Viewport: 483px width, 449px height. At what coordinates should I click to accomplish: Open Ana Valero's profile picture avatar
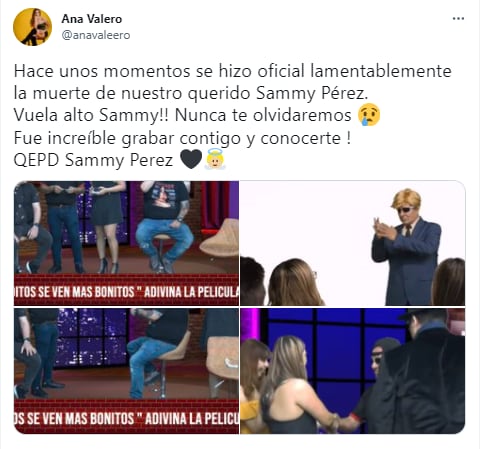point(32,27)
